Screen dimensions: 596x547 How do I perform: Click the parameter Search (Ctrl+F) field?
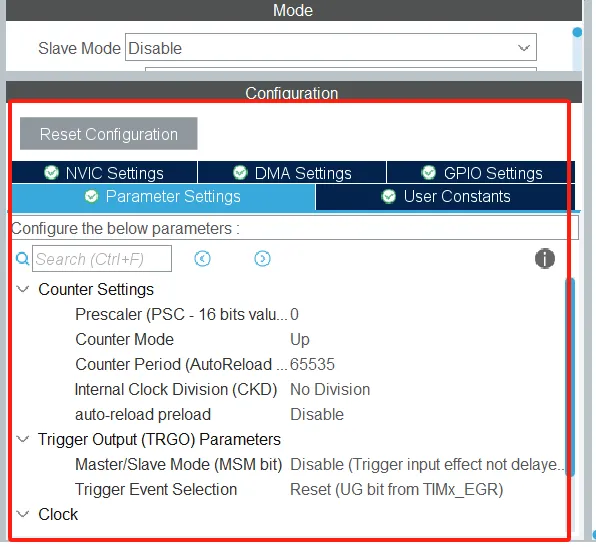[x=102, y=259]
